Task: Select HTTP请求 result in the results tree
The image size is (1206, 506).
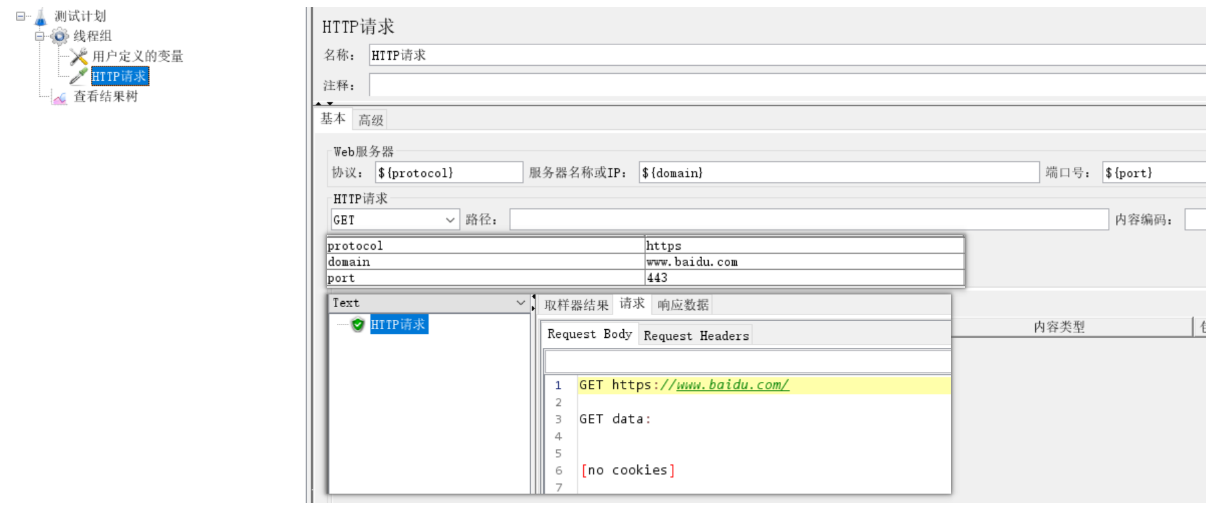Action: (399, 325)
